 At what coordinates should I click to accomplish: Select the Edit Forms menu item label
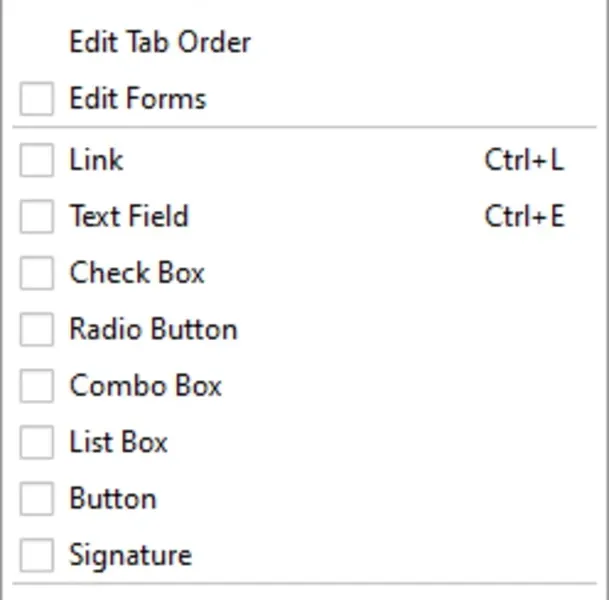tap(137, 99)
